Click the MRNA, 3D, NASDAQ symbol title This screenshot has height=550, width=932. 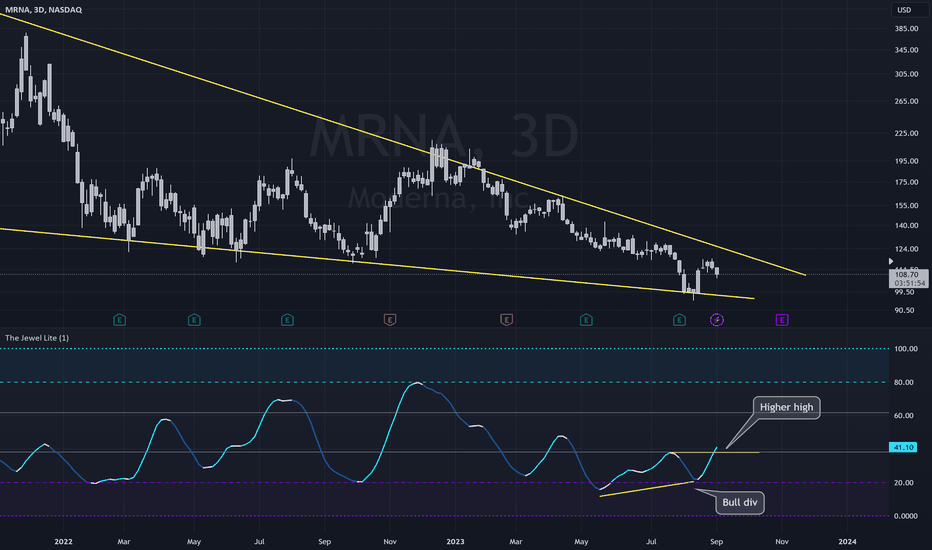(43, 10)
